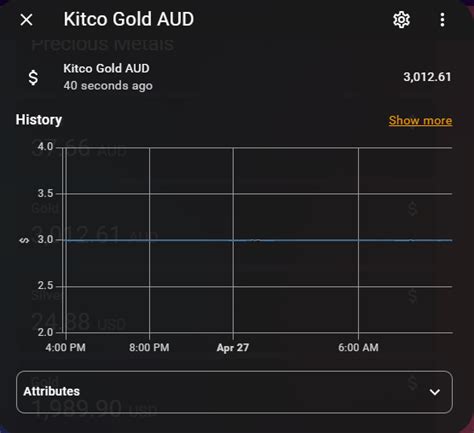Select the 8:00 PM time axis label

pos(149,348)
